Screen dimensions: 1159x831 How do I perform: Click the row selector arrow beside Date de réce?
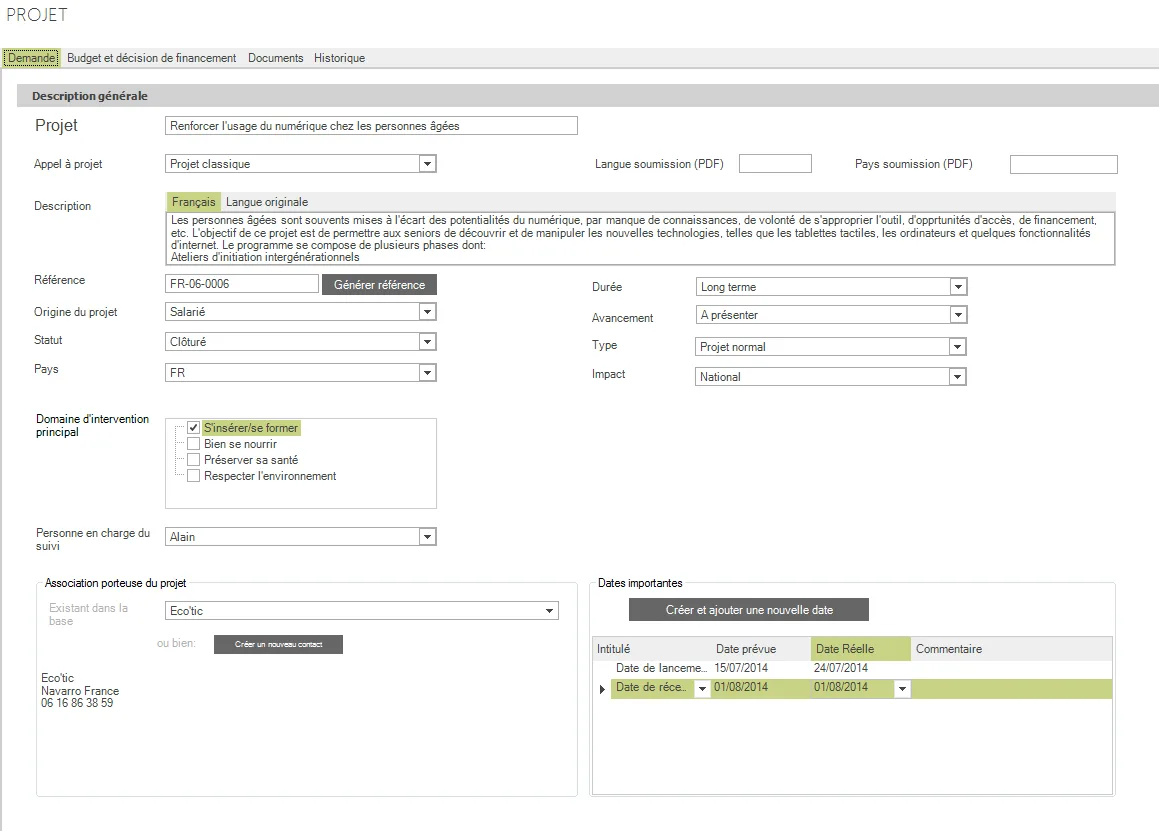coord(602,689)
